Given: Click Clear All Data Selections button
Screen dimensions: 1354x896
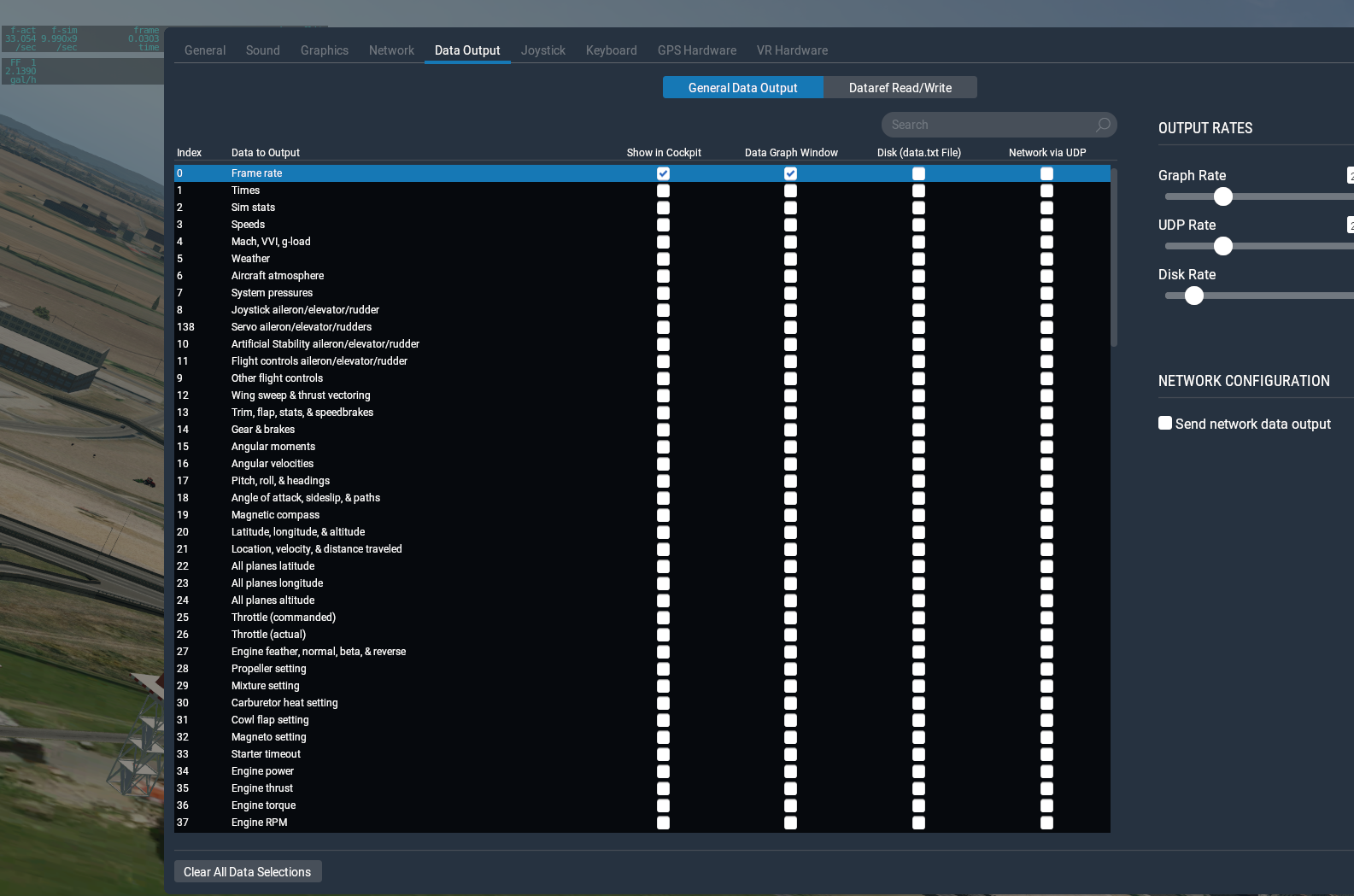Looking at the screenshot, I should [248, 872].
